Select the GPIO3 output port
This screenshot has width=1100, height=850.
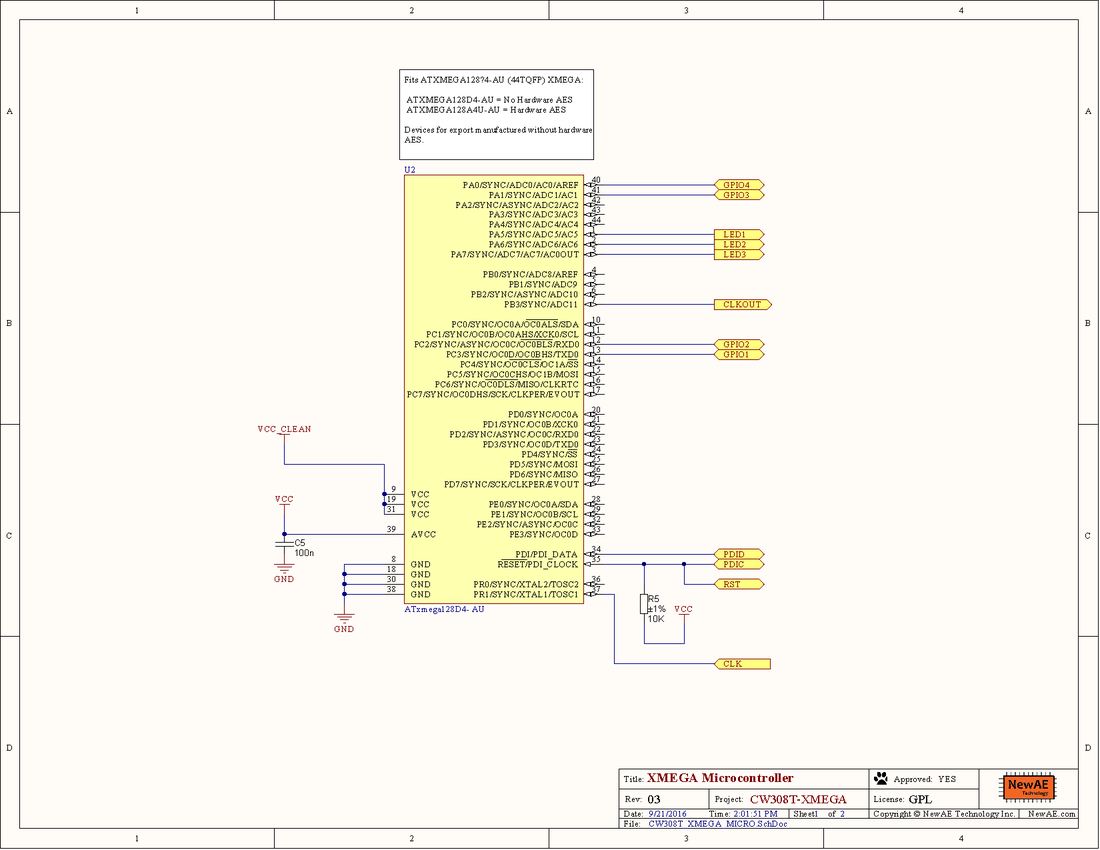pos(736,194)
